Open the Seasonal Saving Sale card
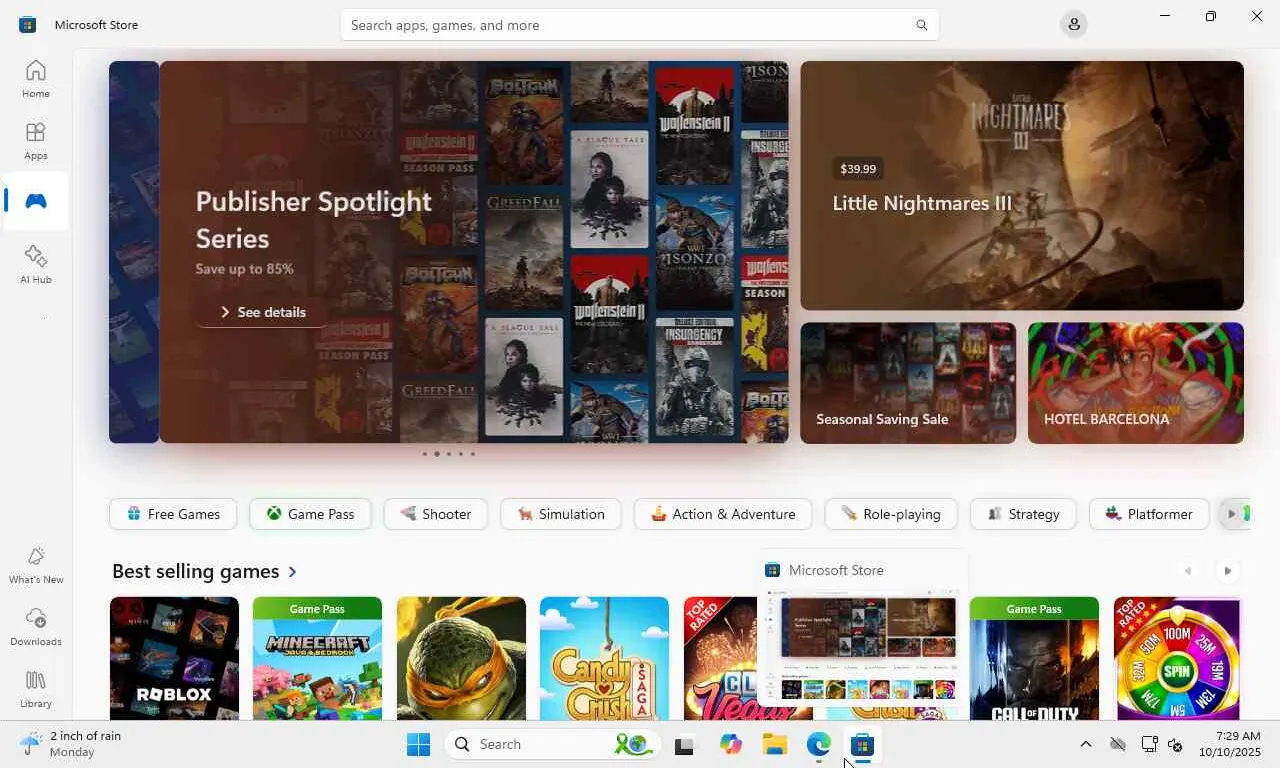Viewport: 1280px width, 768px height. coord(908,383)
